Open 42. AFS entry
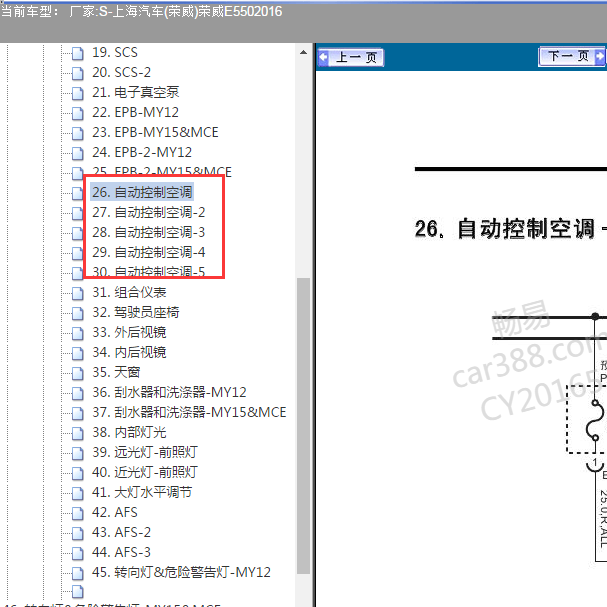The height and width of the screenshot is (607, 607). pos(115,513)
